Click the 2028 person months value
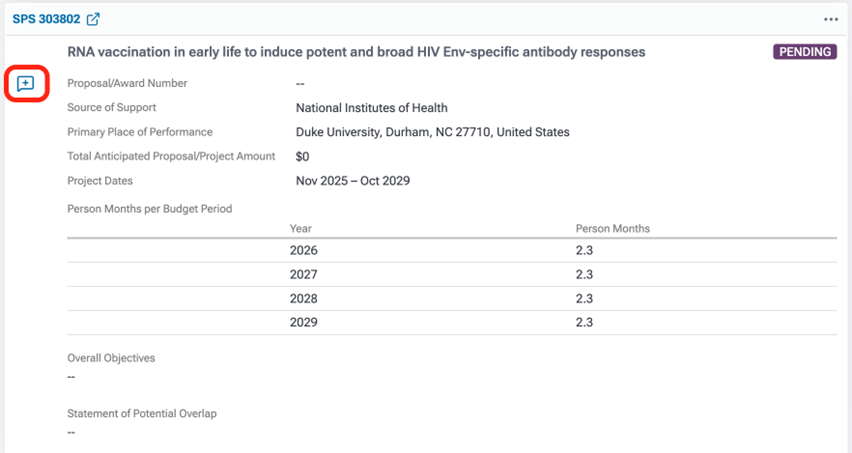The width and height of the screenshot is (852, 453). (x=584, y=299)
